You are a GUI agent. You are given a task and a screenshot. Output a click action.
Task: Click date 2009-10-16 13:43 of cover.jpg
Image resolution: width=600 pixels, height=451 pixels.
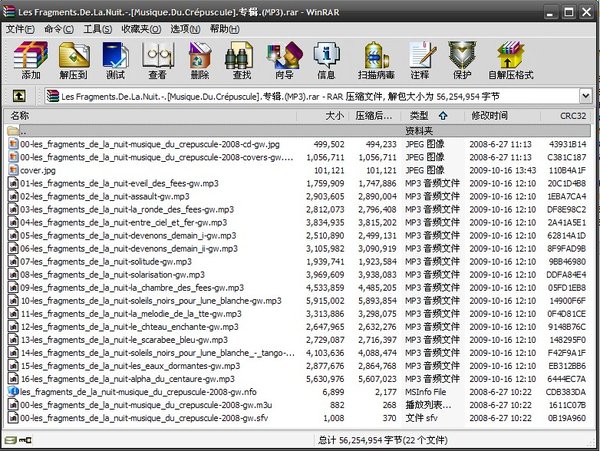click(503, 170)
